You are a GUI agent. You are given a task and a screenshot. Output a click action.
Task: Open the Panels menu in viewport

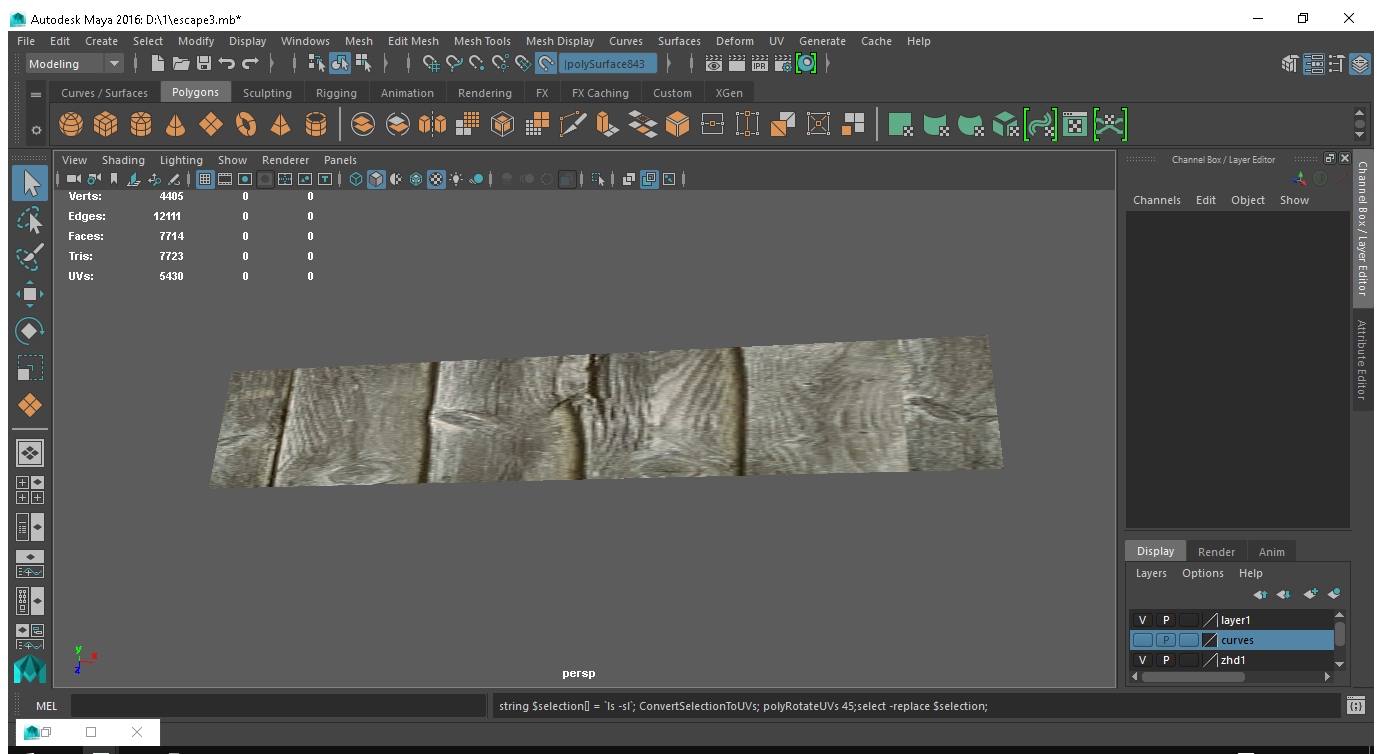[x=340, y=160]
